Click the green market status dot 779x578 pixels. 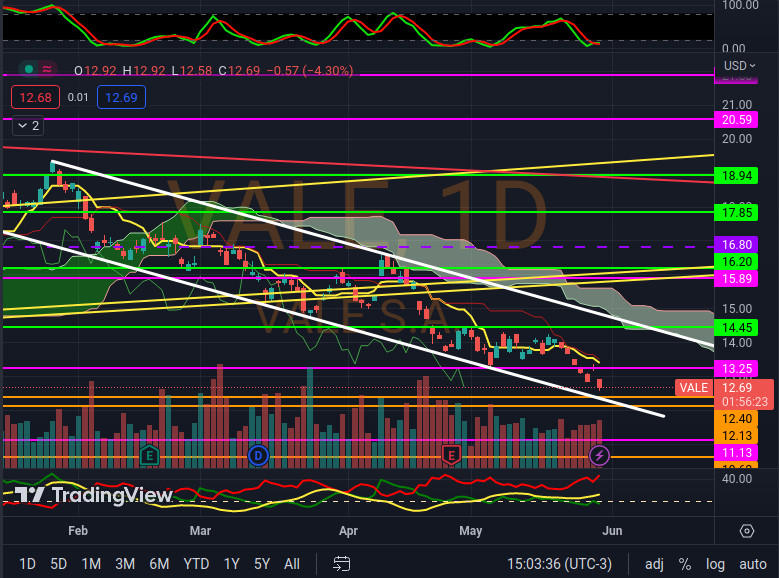click(31, 69)
